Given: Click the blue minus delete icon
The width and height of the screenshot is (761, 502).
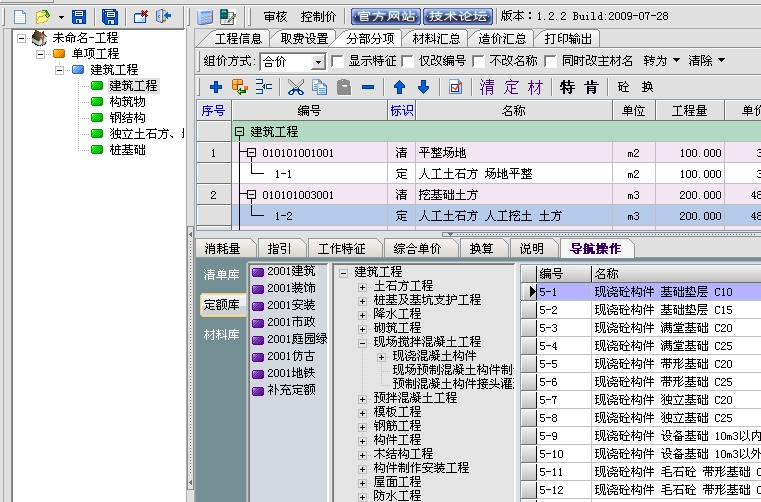Looking at the screenshot, I should coord(368,88).
